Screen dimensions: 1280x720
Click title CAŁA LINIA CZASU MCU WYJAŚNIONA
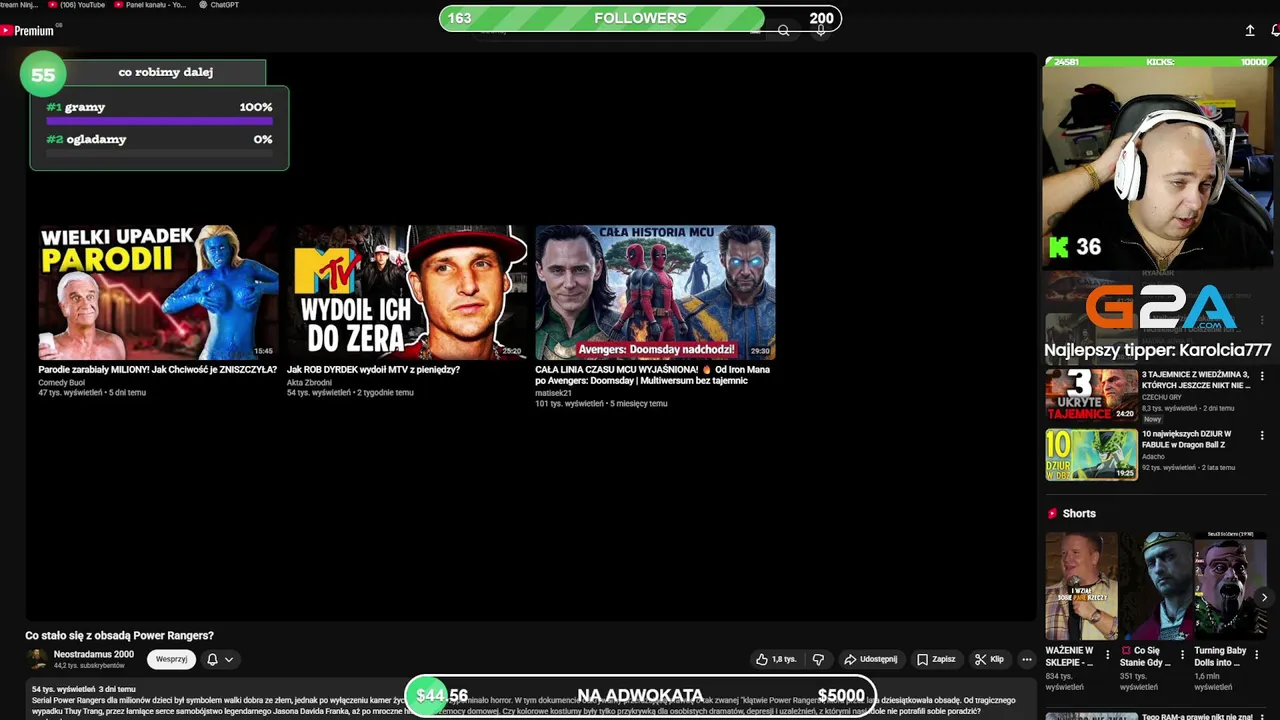click(652, 375)
